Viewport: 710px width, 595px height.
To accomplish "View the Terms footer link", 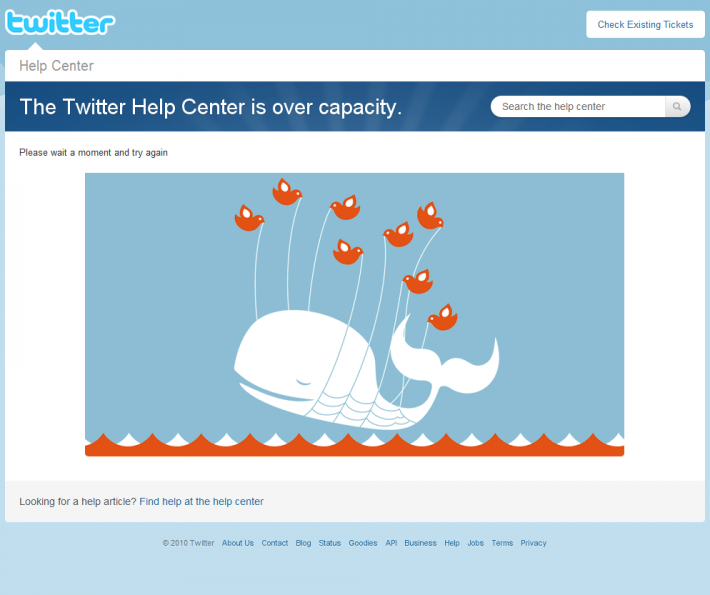I will 502,543.
